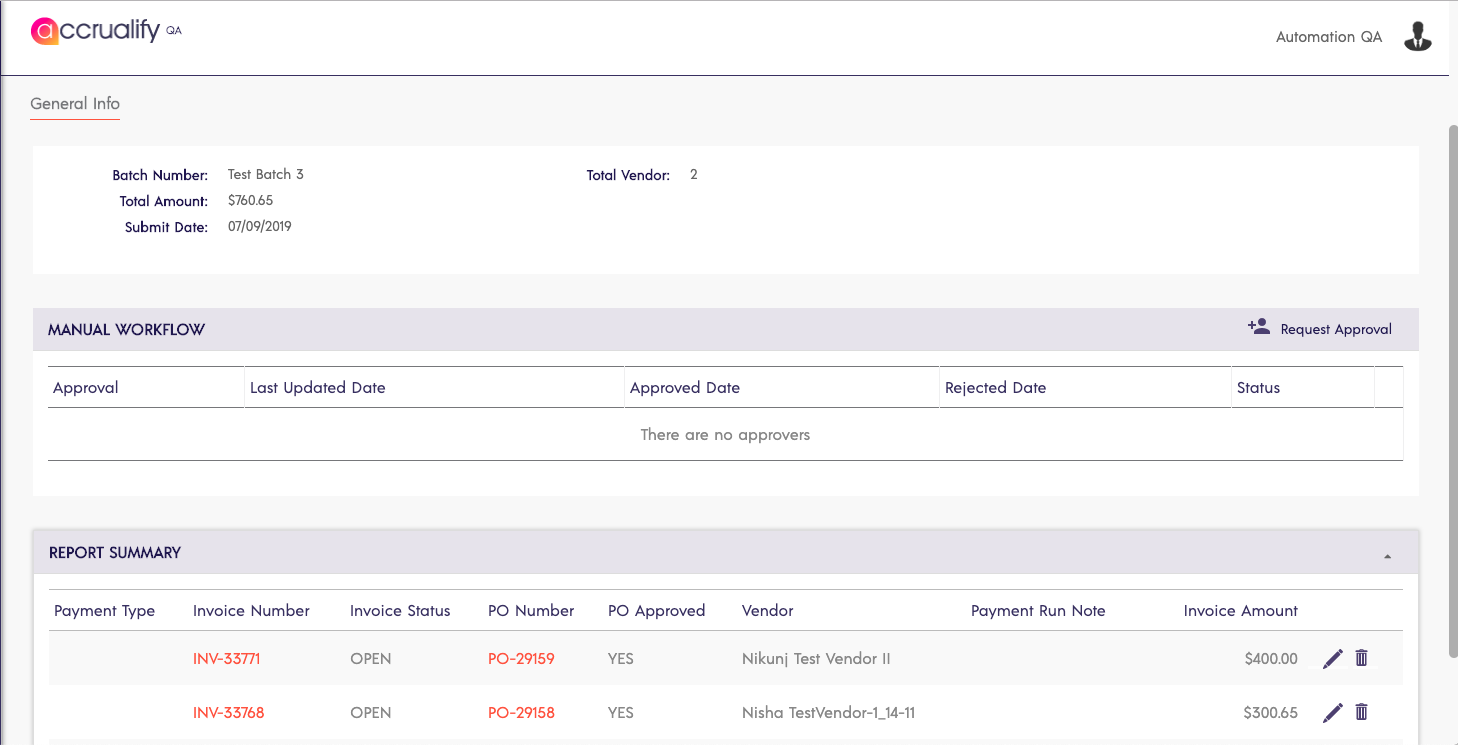Select the General Info tab

(x=75, y=104)
